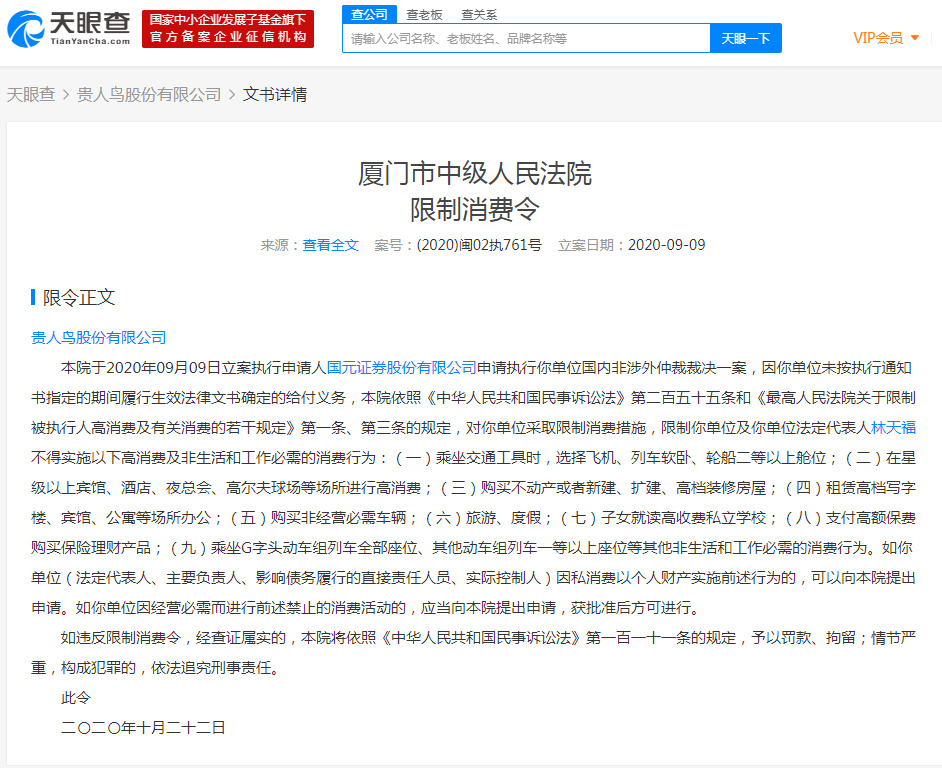Click the case number (2020)闽02执761号
The width and height of the screenshot is (942, 768).
pyautogui.click(x=479, y=245)
